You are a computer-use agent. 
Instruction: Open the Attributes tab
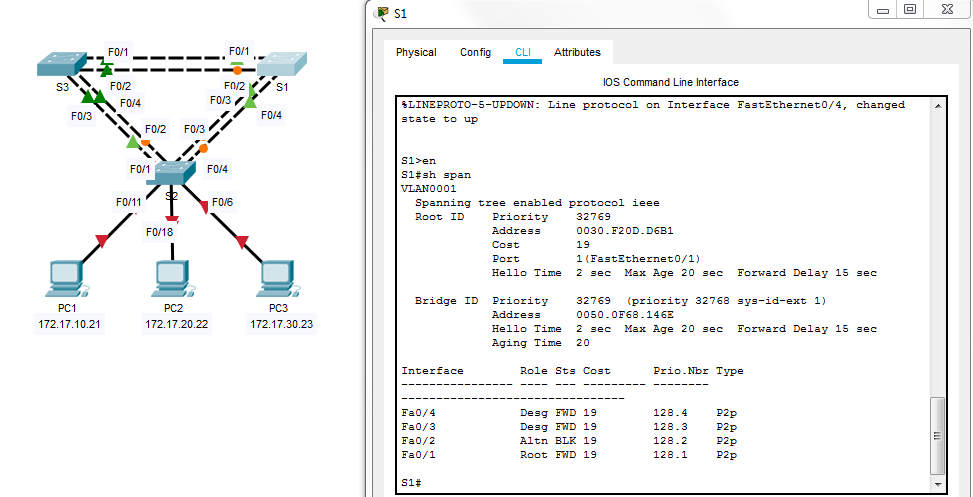577,52
